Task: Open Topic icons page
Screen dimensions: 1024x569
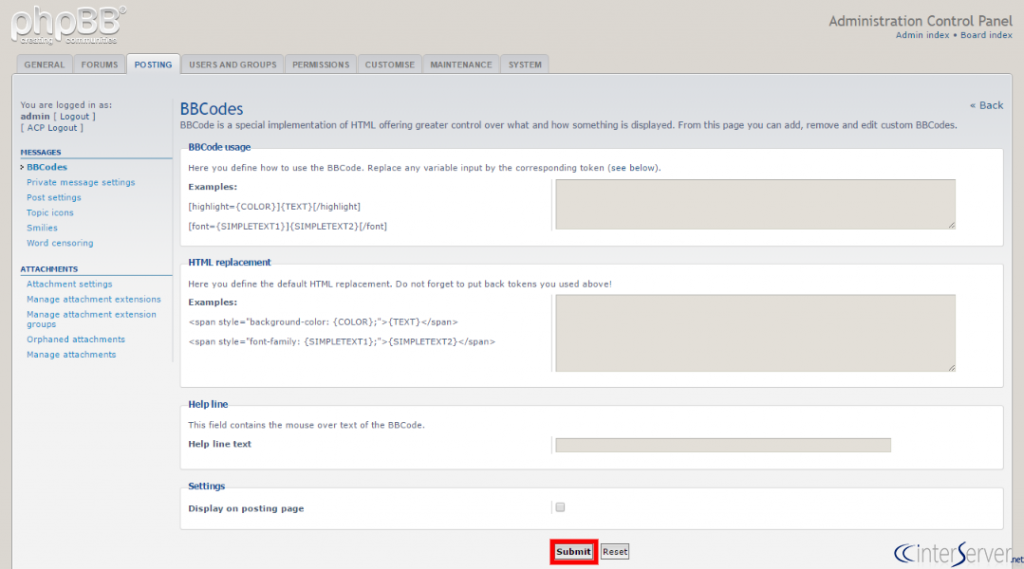Action: (x=50, y=213)
